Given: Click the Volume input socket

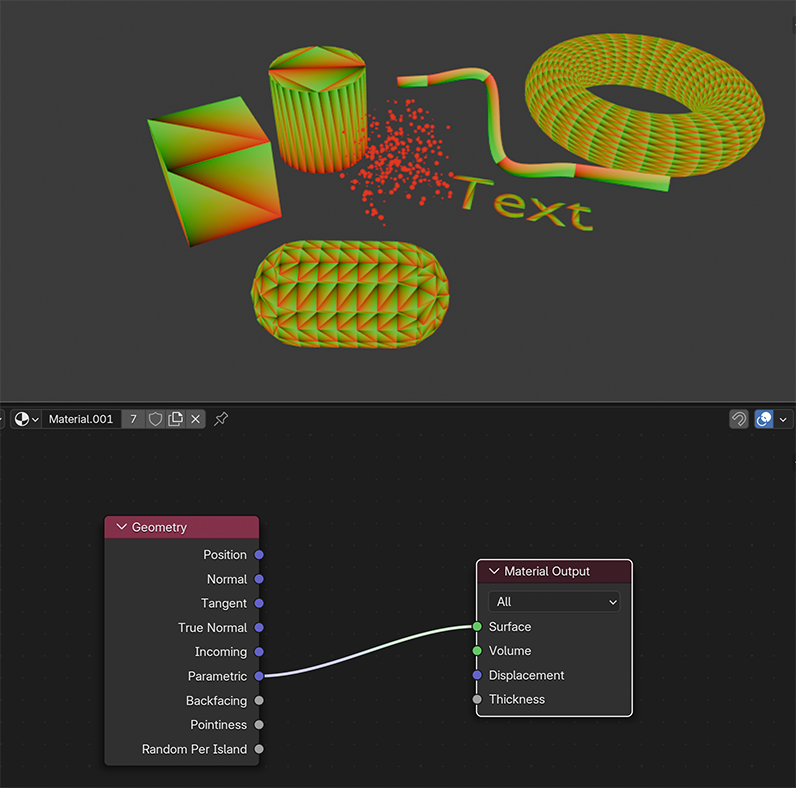Looking at the screenshot, I should [477, 650].
